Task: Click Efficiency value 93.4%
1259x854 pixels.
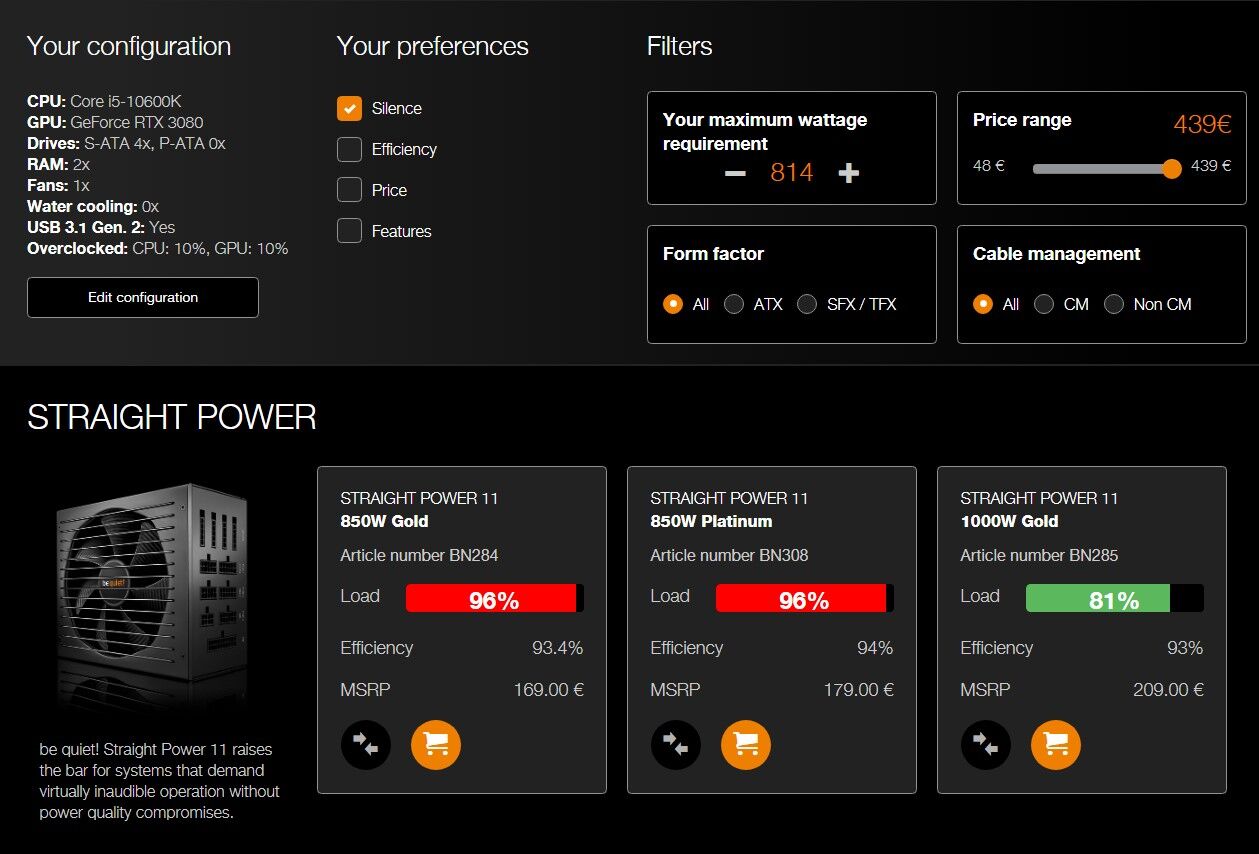Action: [x=557, y=648]
